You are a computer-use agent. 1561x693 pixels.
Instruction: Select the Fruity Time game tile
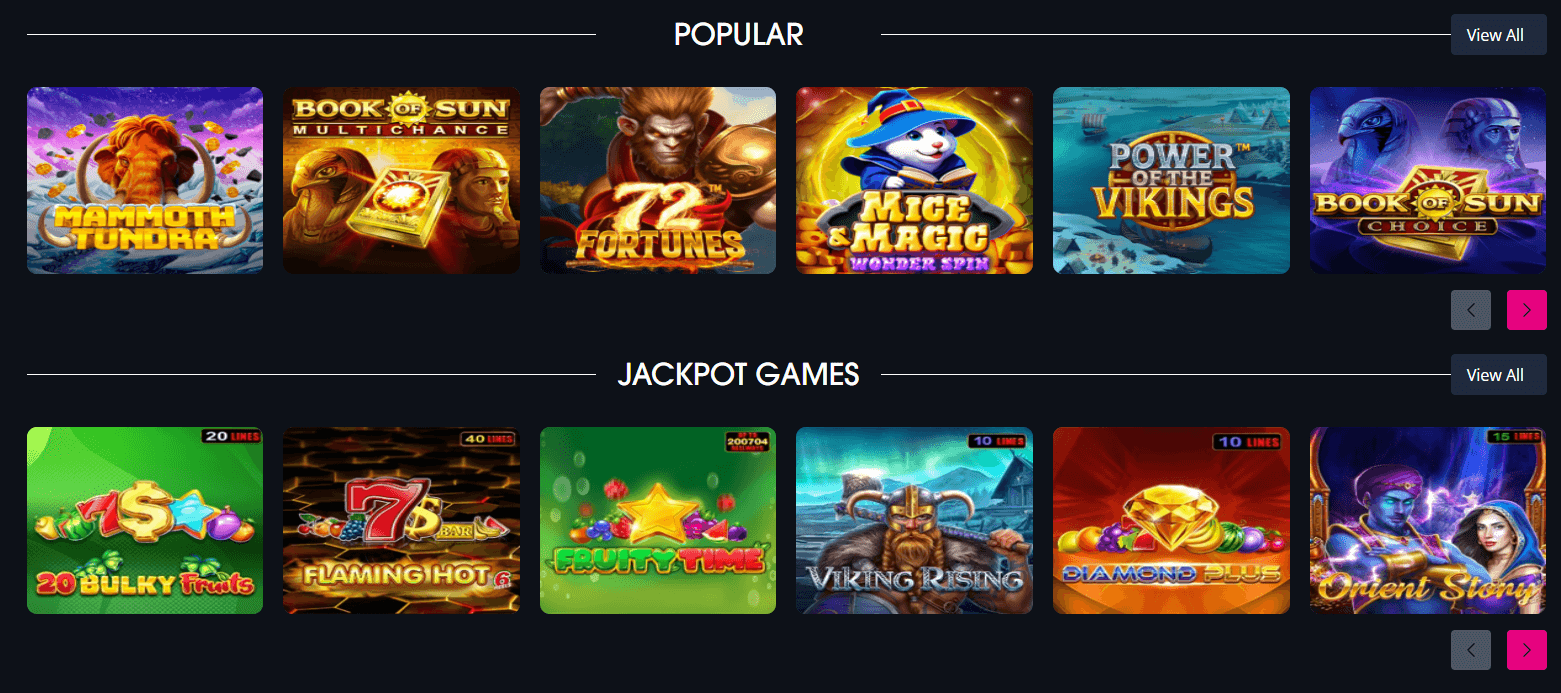[658, 520]
